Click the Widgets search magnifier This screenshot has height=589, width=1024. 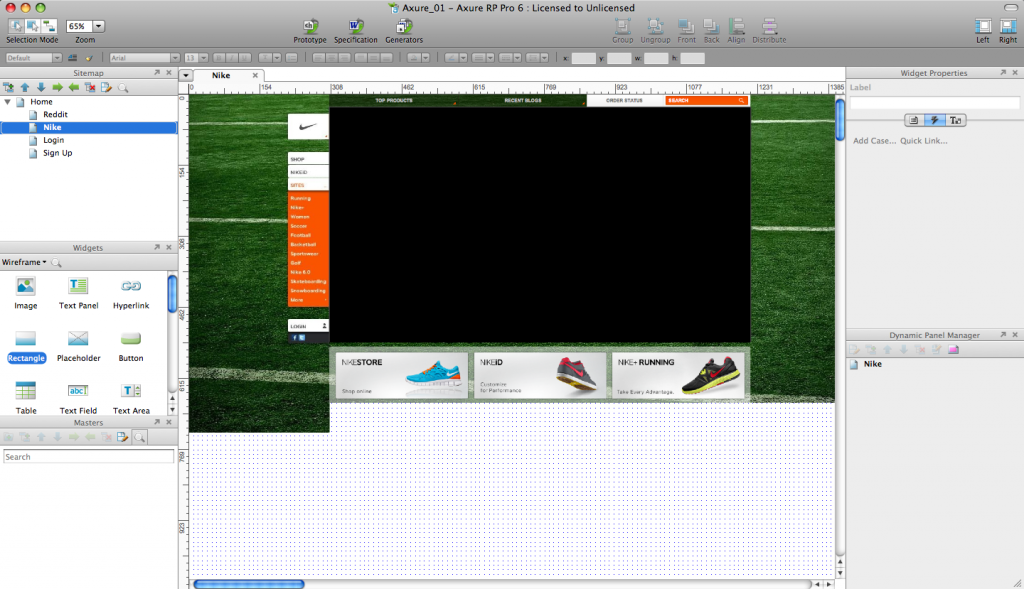click(x=56, y=263)
